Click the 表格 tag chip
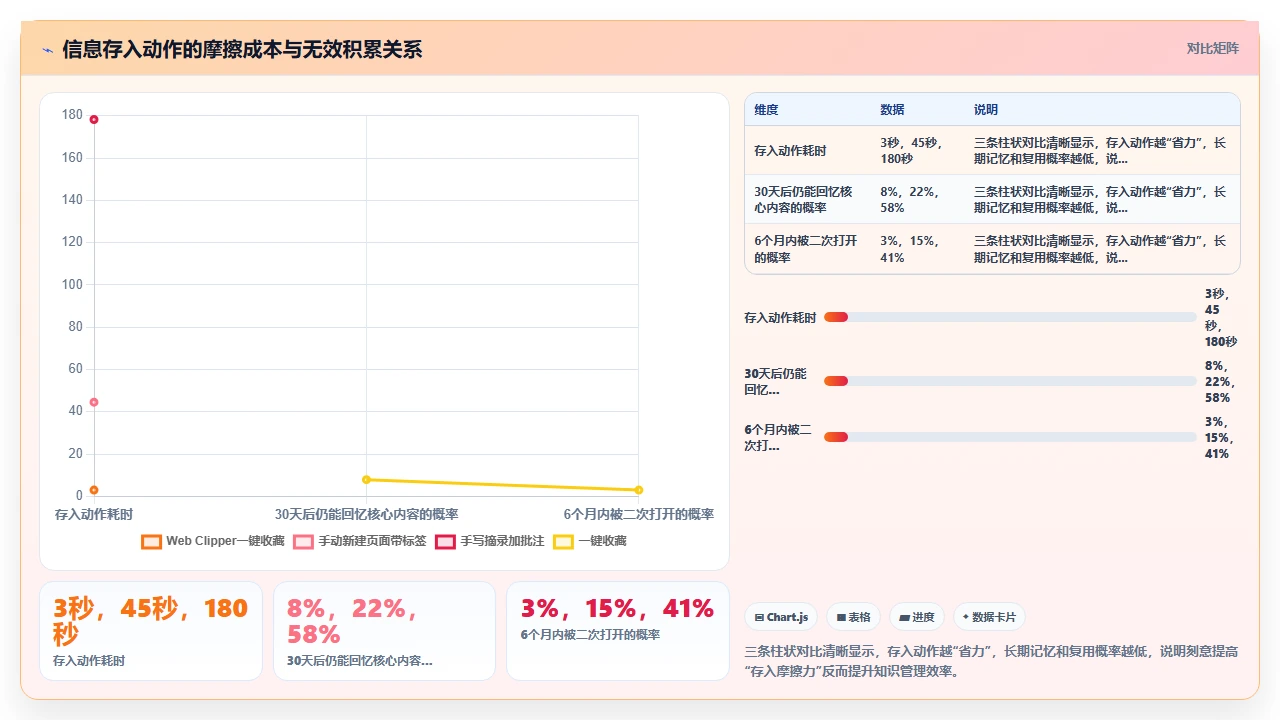The image size is (1280, 720). [x=854, y=617]
